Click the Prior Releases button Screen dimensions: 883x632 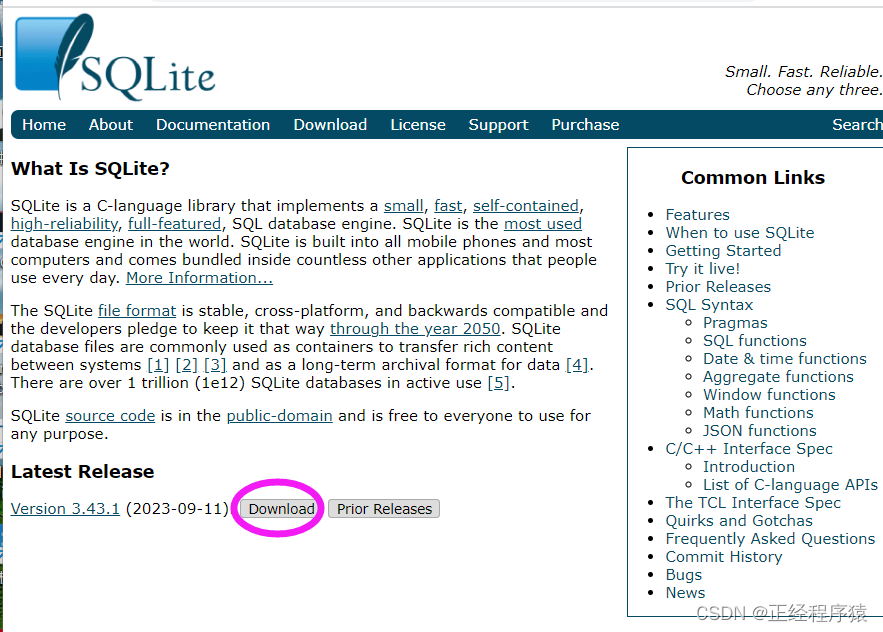pos(384,509)
